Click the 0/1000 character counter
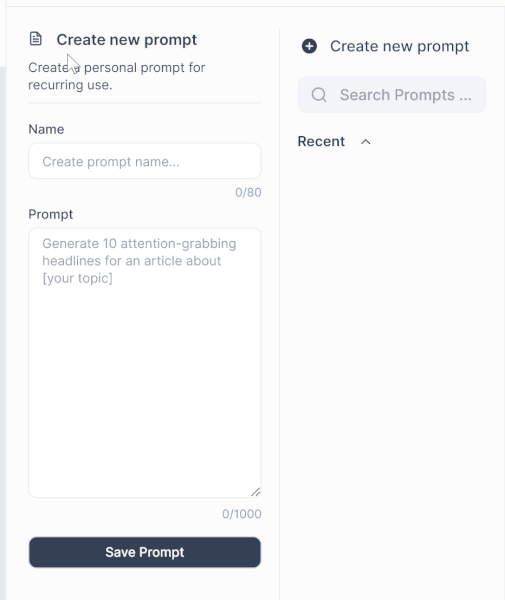This screenshot has width=505, height=600. (x=242, y=514)
